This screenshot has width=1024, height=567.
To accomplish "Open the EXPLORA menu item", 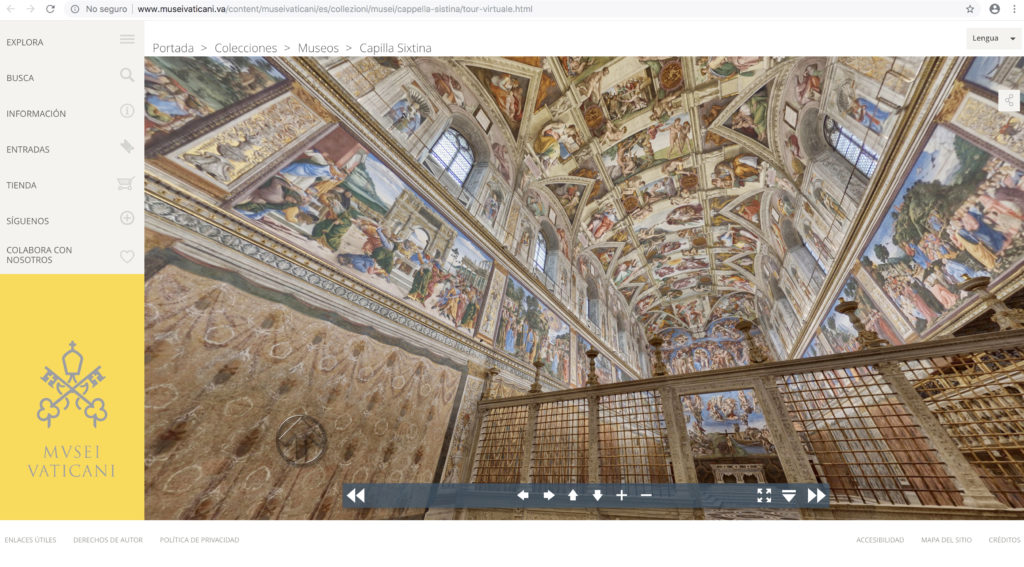I will pyautogui.click(x=25, y=42).
